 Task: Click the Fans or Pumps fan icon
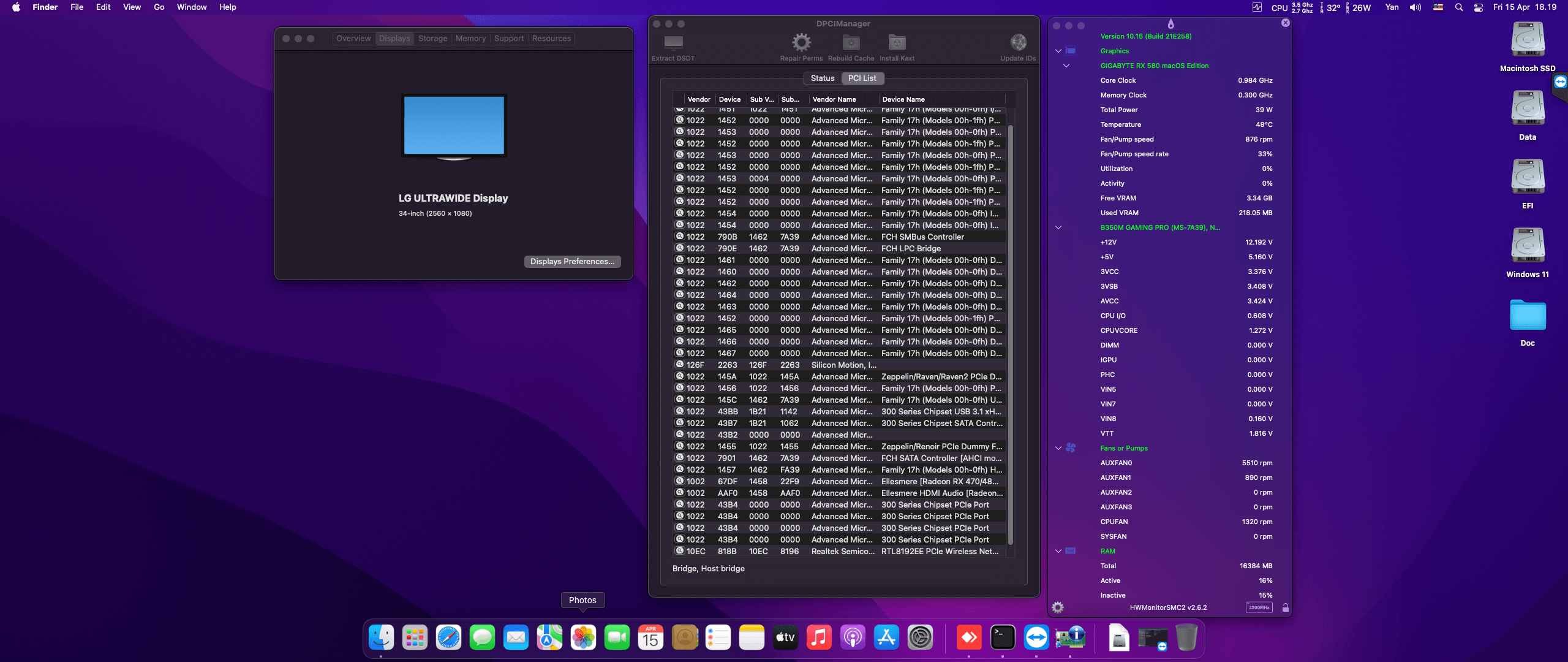pos(1071,448)
